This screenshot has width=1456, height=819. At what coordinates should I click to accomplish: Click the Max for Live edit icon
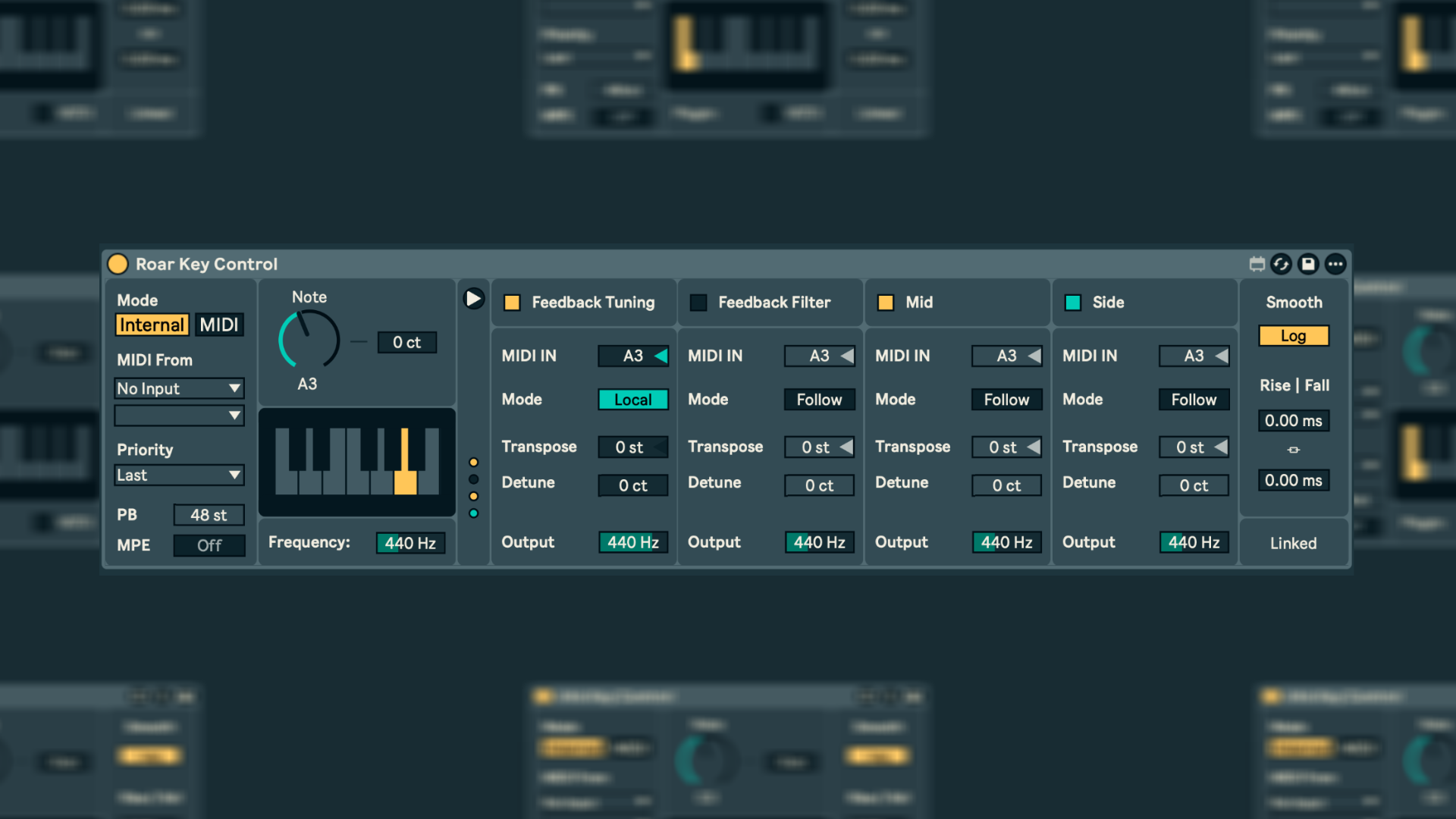point(1257,264)
